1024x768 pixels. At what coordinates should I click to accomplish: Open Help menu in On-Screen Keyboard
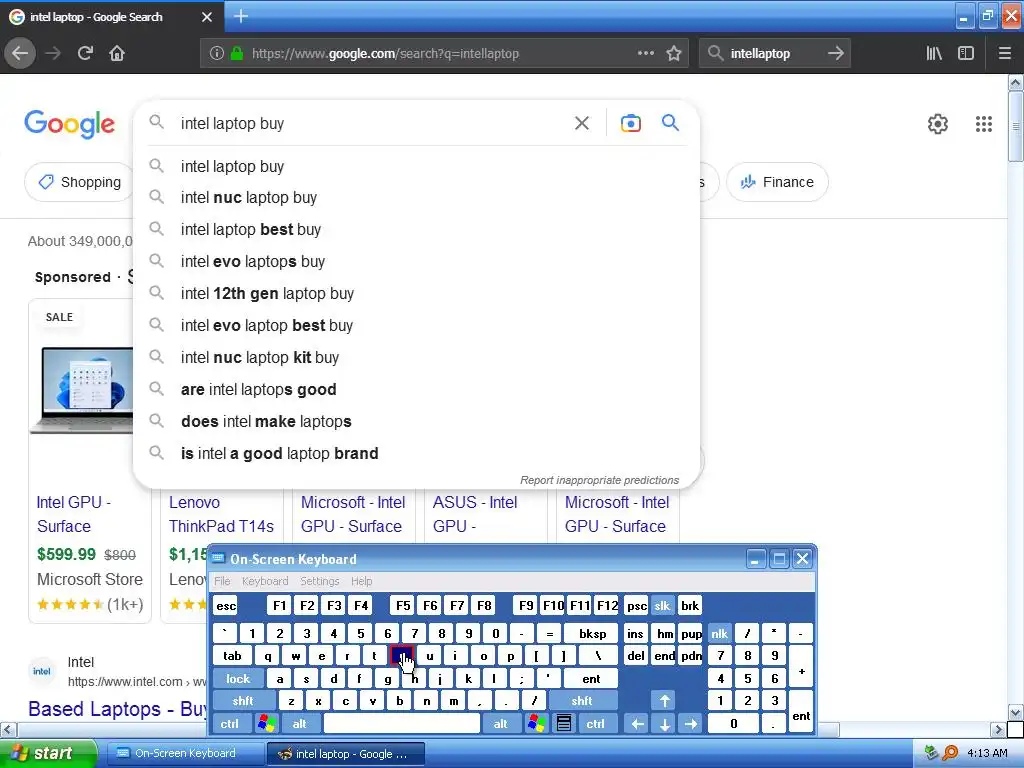(361, 581)
